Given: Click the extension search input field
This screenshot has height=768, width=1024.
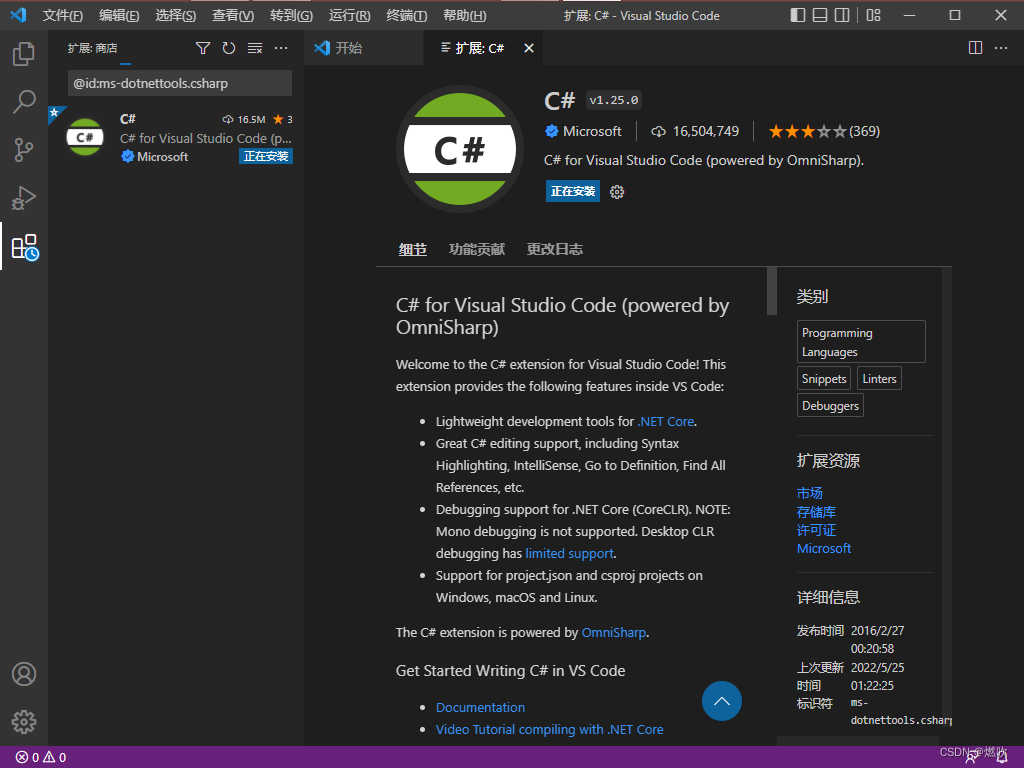Looking at the screenshot, I should [180, 84].
